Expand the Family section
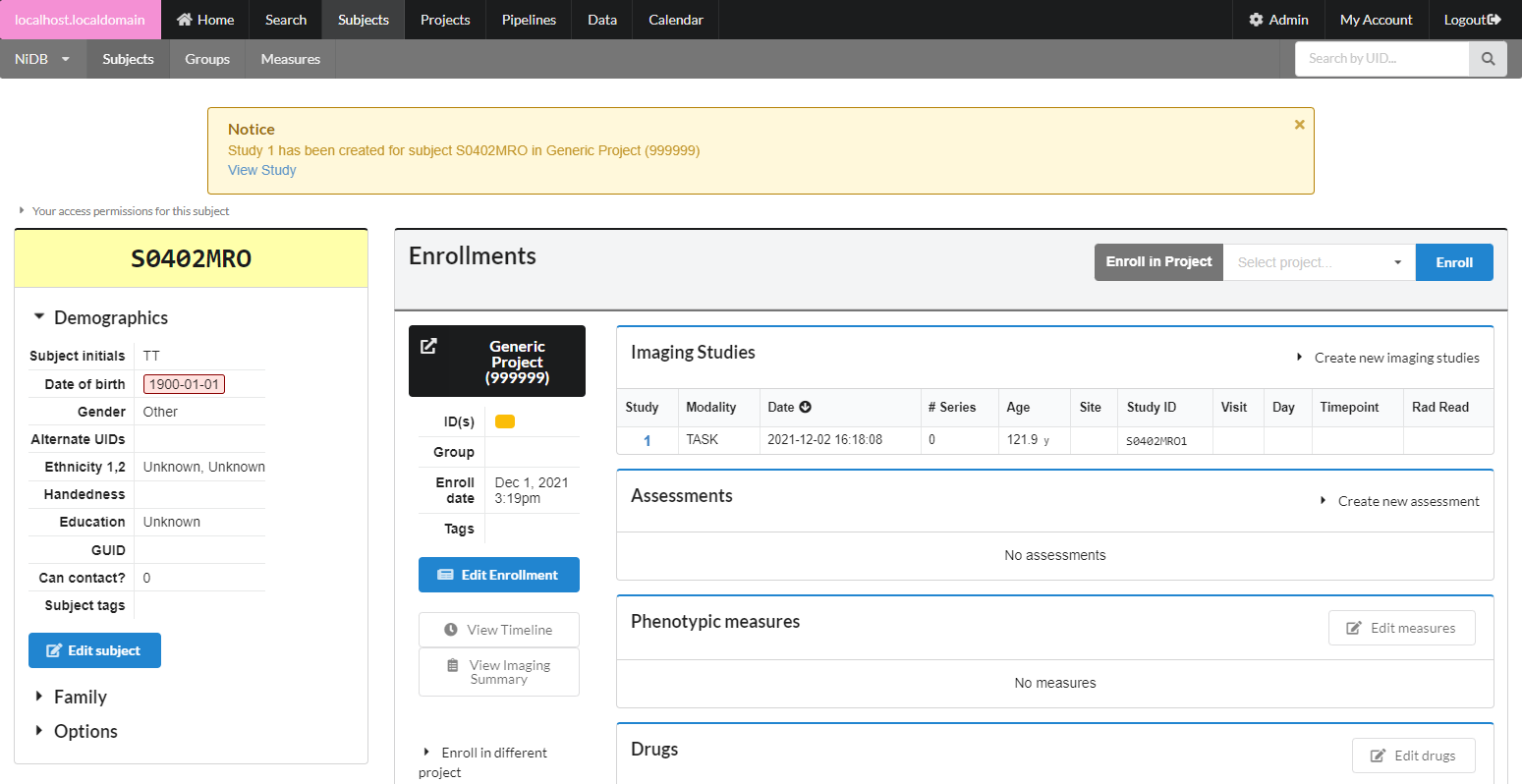Viewport: 1522px width, 784px height. click(39, 697)
